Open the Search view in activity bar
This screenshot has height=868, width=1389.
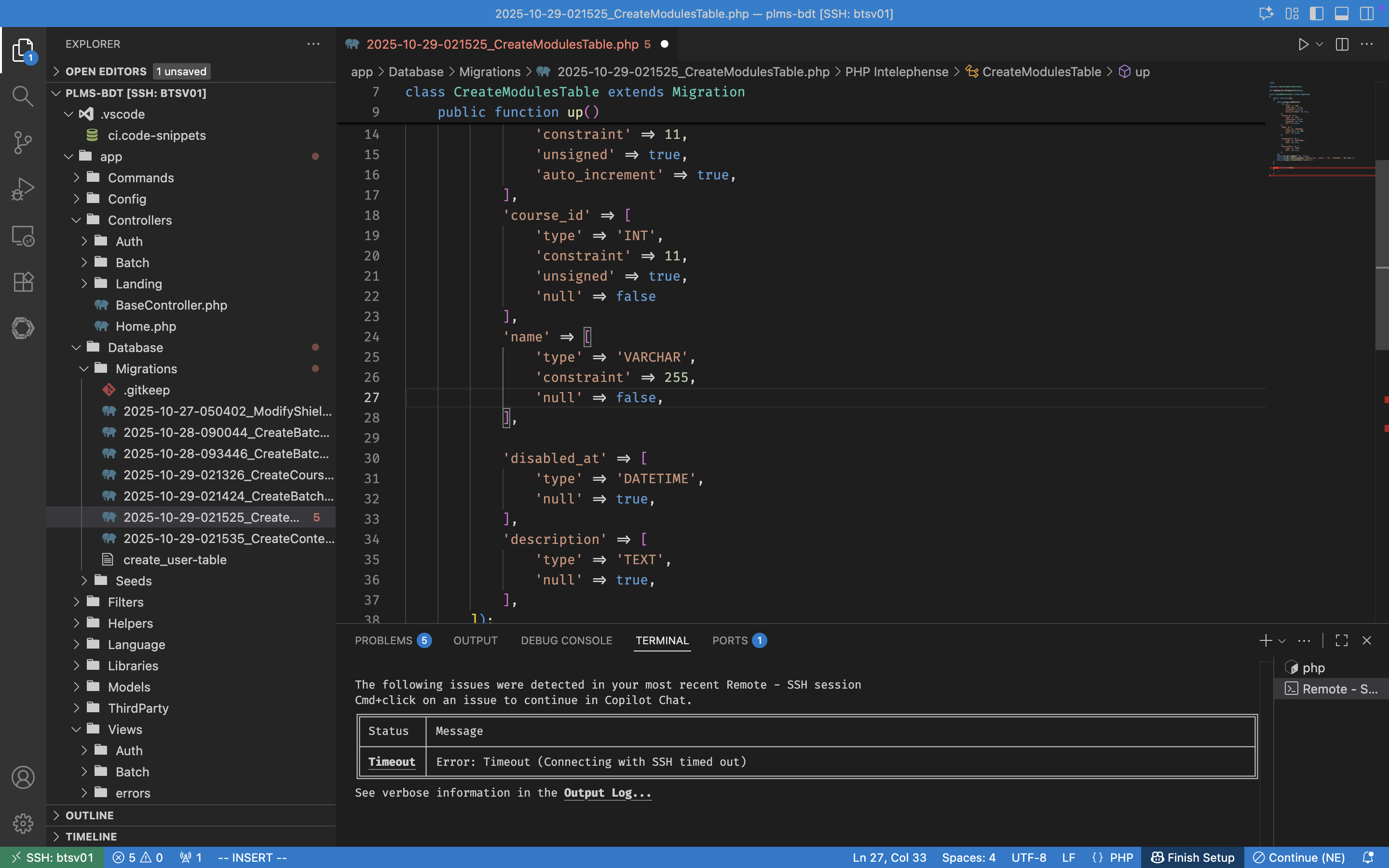23,96
